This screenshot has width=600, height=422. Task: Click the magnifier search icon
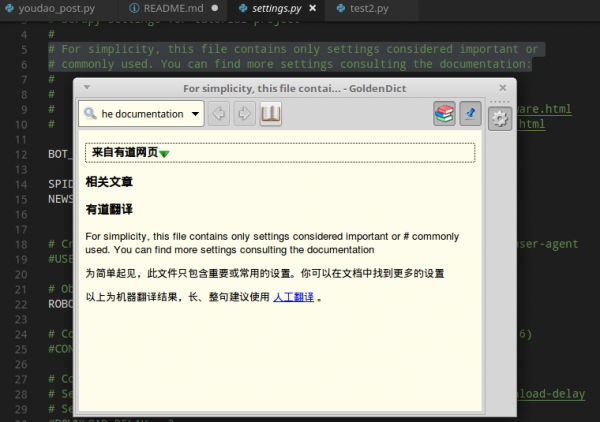click(x=90, y=114)
